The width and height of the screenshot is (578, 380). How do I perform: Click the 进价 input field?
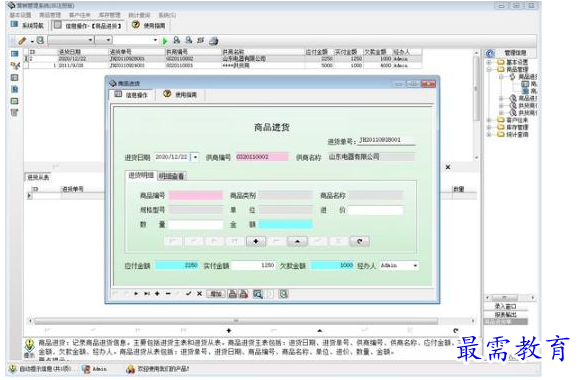point(375,210)
